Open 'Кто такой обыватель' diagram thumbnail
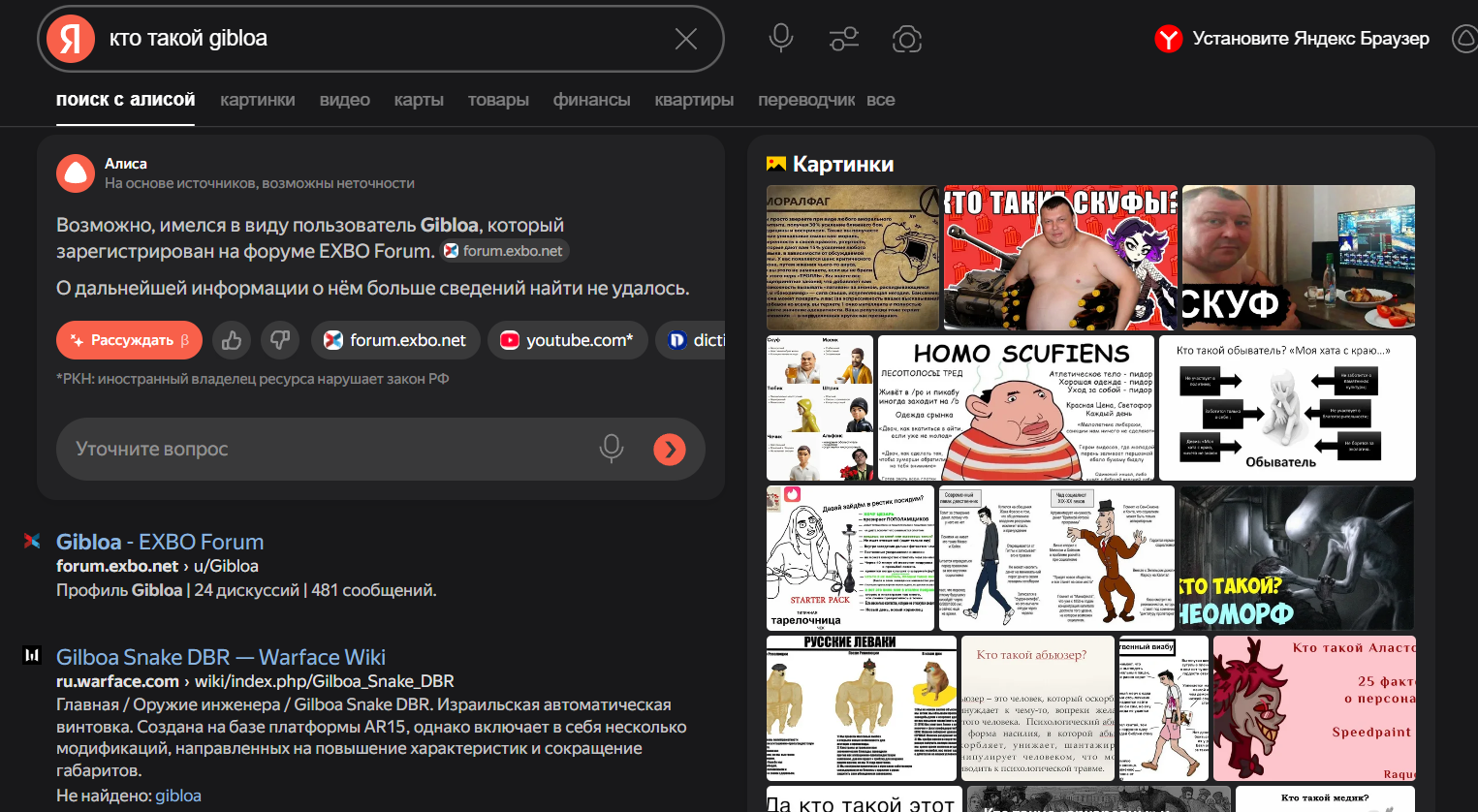1478x812 pixels. pos(1287,408)
